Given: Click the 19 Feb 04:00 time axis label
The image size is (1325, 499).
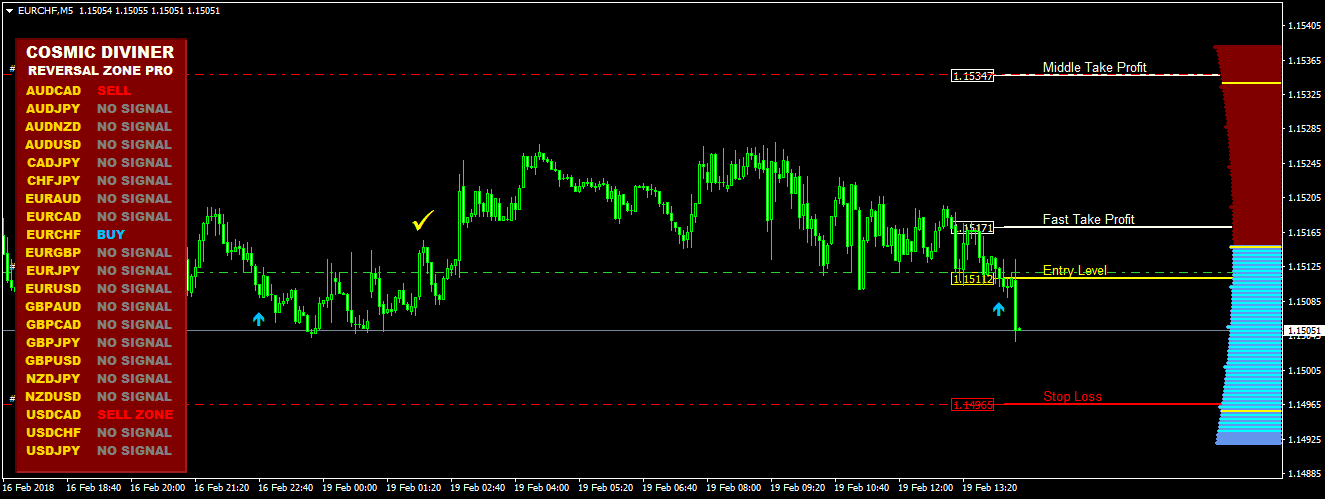Looking at the screenshot, I should click(541, 488).
